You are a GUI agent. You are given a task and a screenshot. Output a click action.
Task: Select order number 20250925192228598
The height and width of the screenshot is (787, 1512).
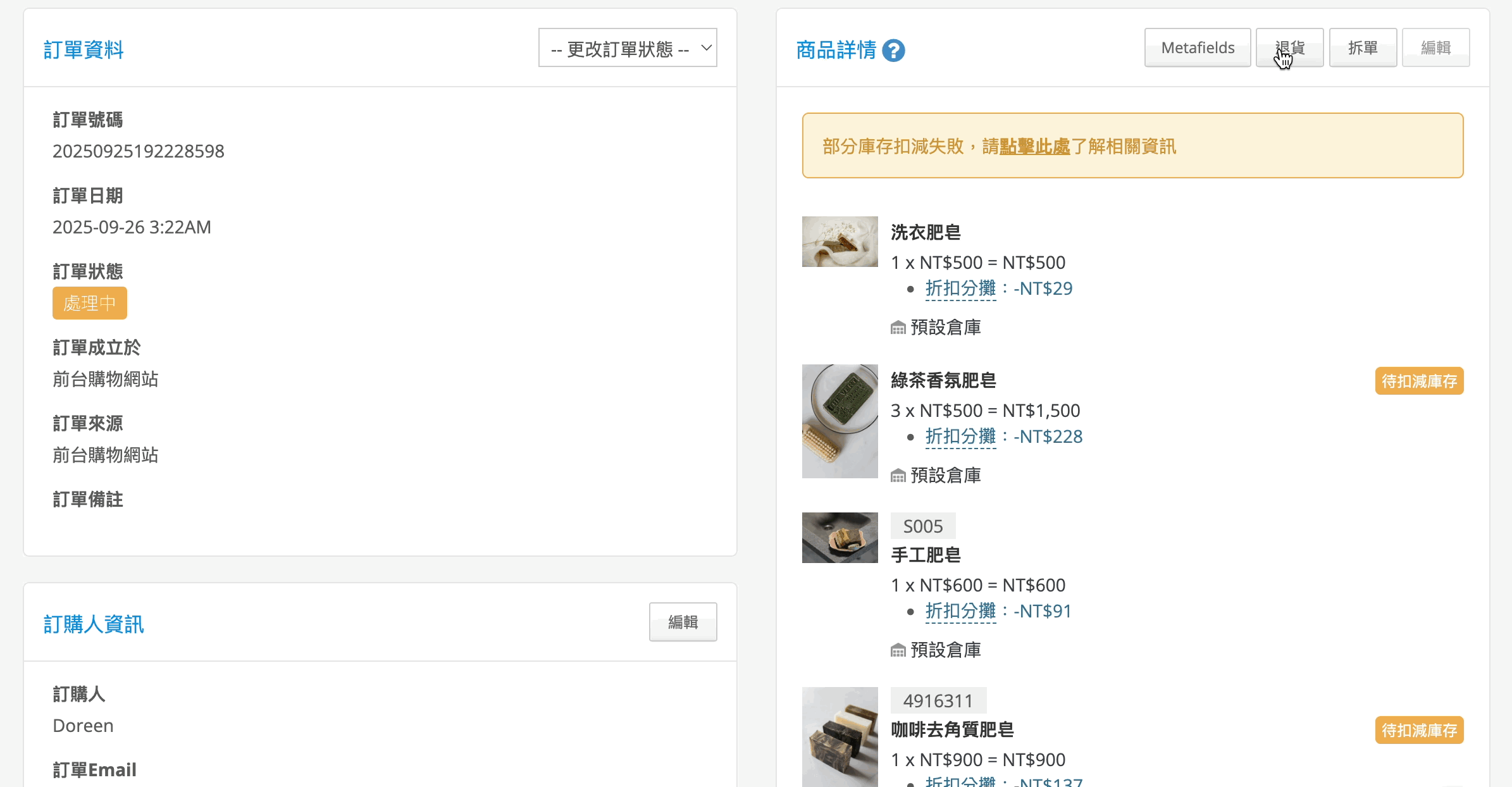139,151
